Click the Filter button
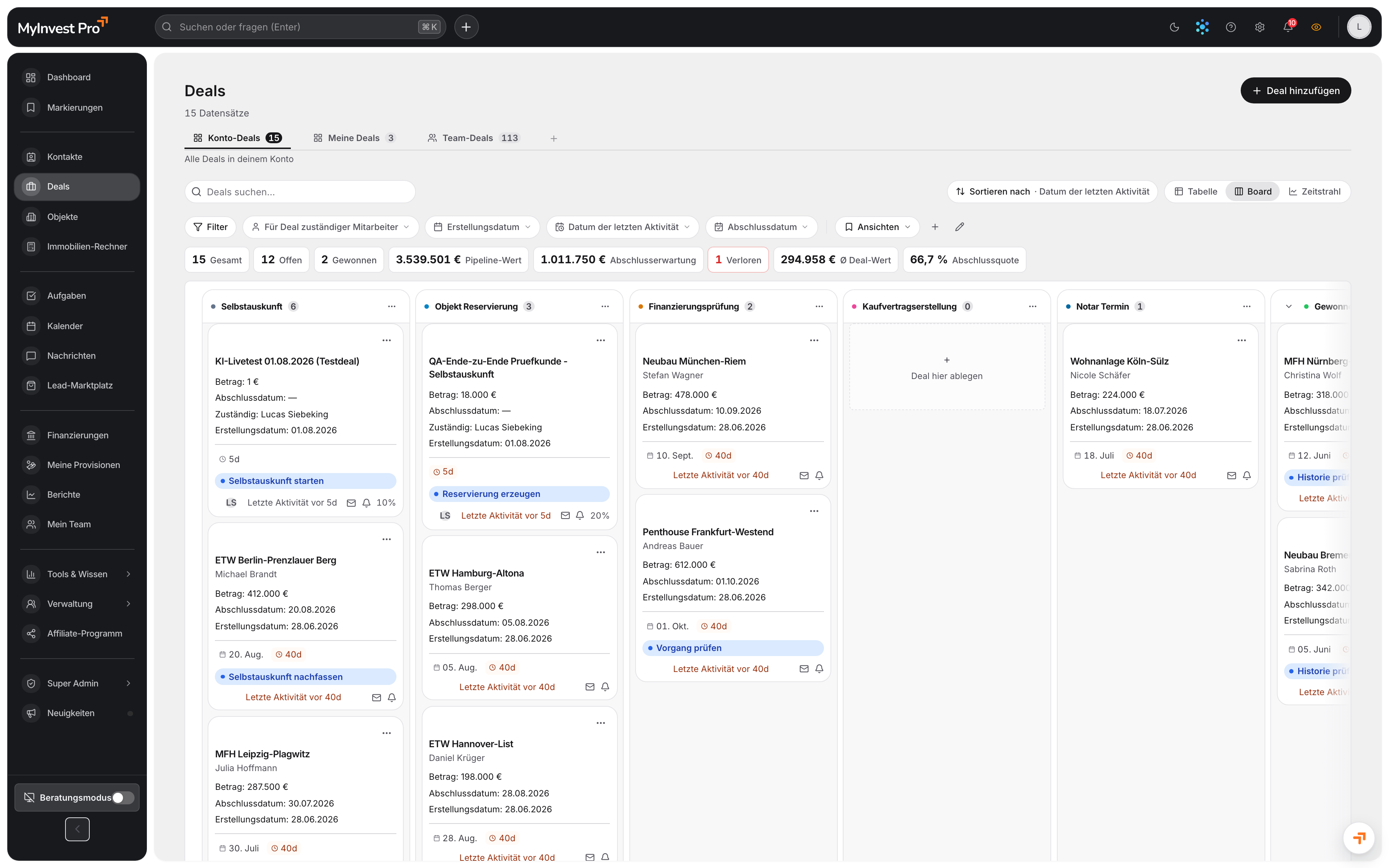1389x868 pixels. pos(210,227)
